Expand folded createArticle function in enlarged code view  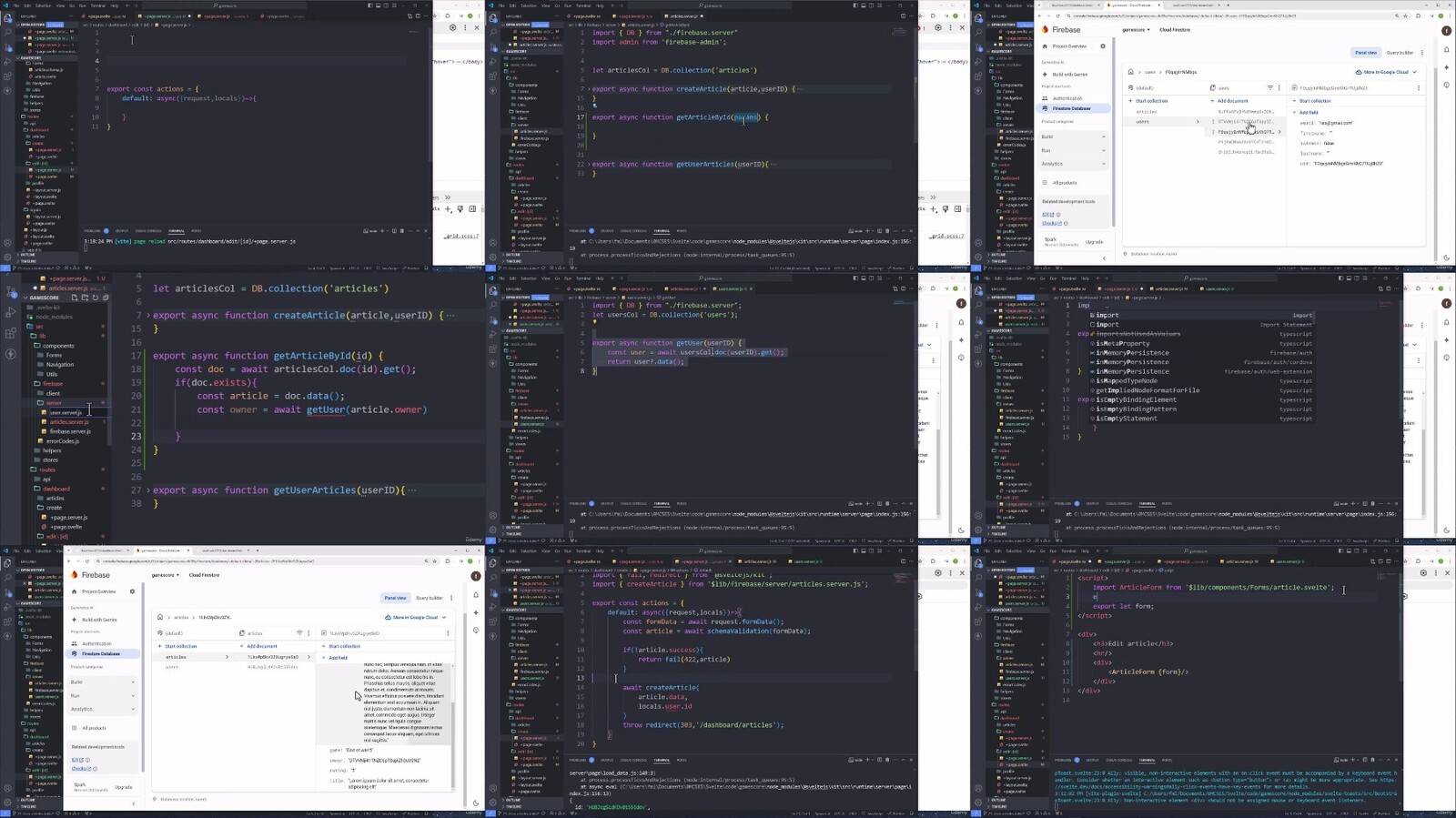point(147,316)
